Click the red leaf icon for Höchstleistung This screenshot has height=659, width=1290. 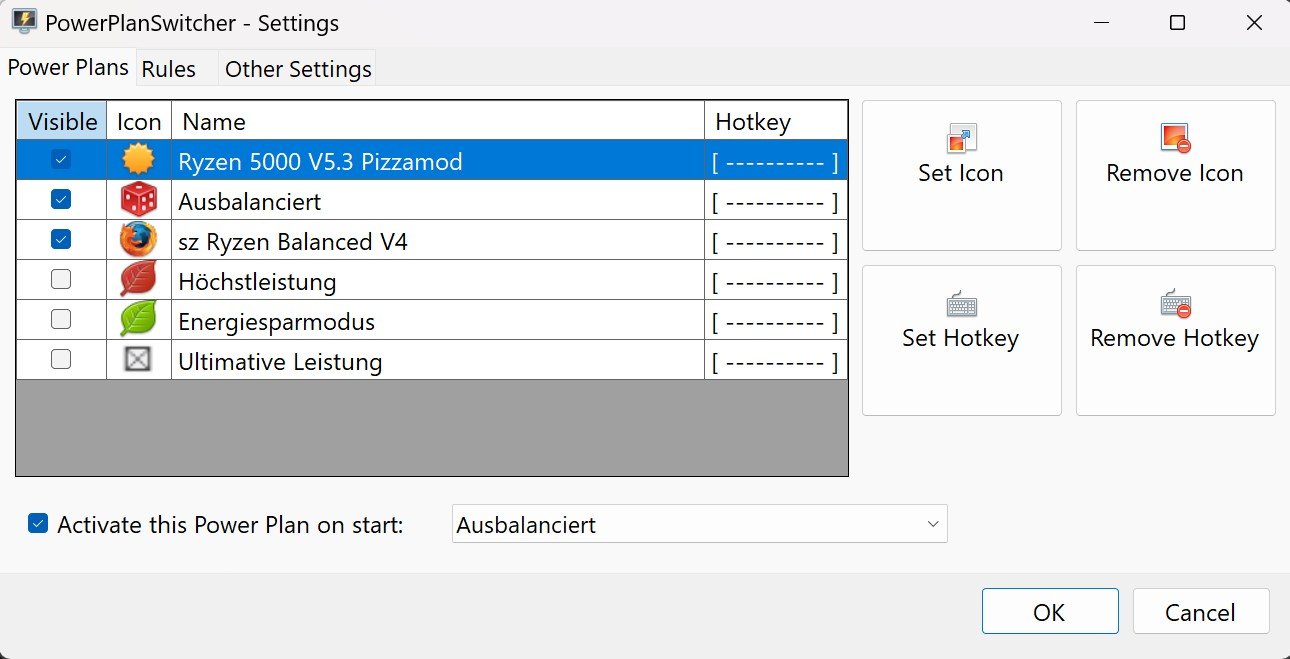[138, 280]
